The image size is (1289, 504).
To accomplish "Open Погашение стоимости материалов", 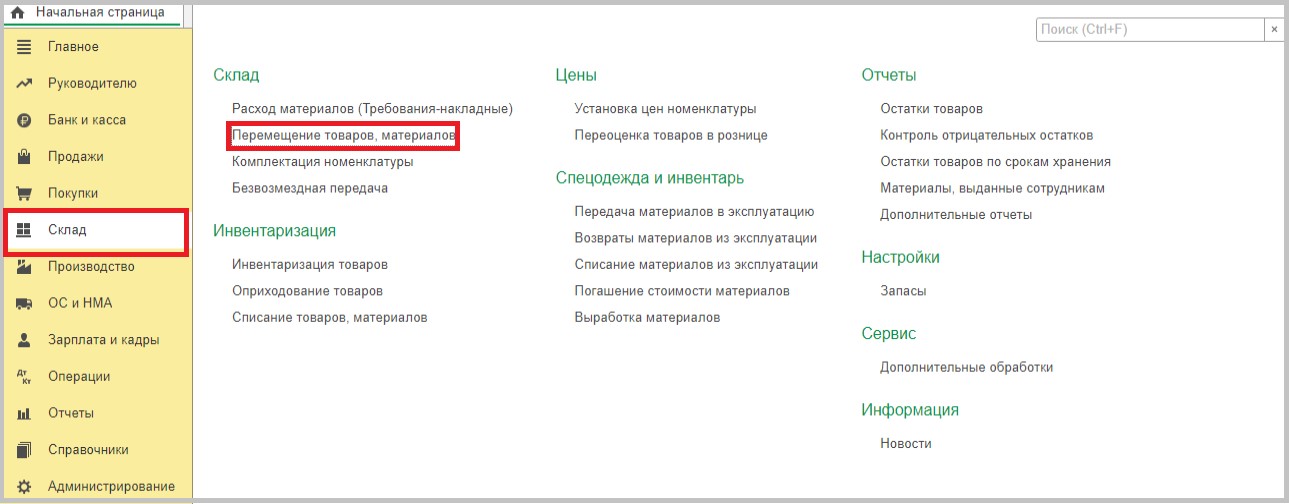I will (682, 291).
